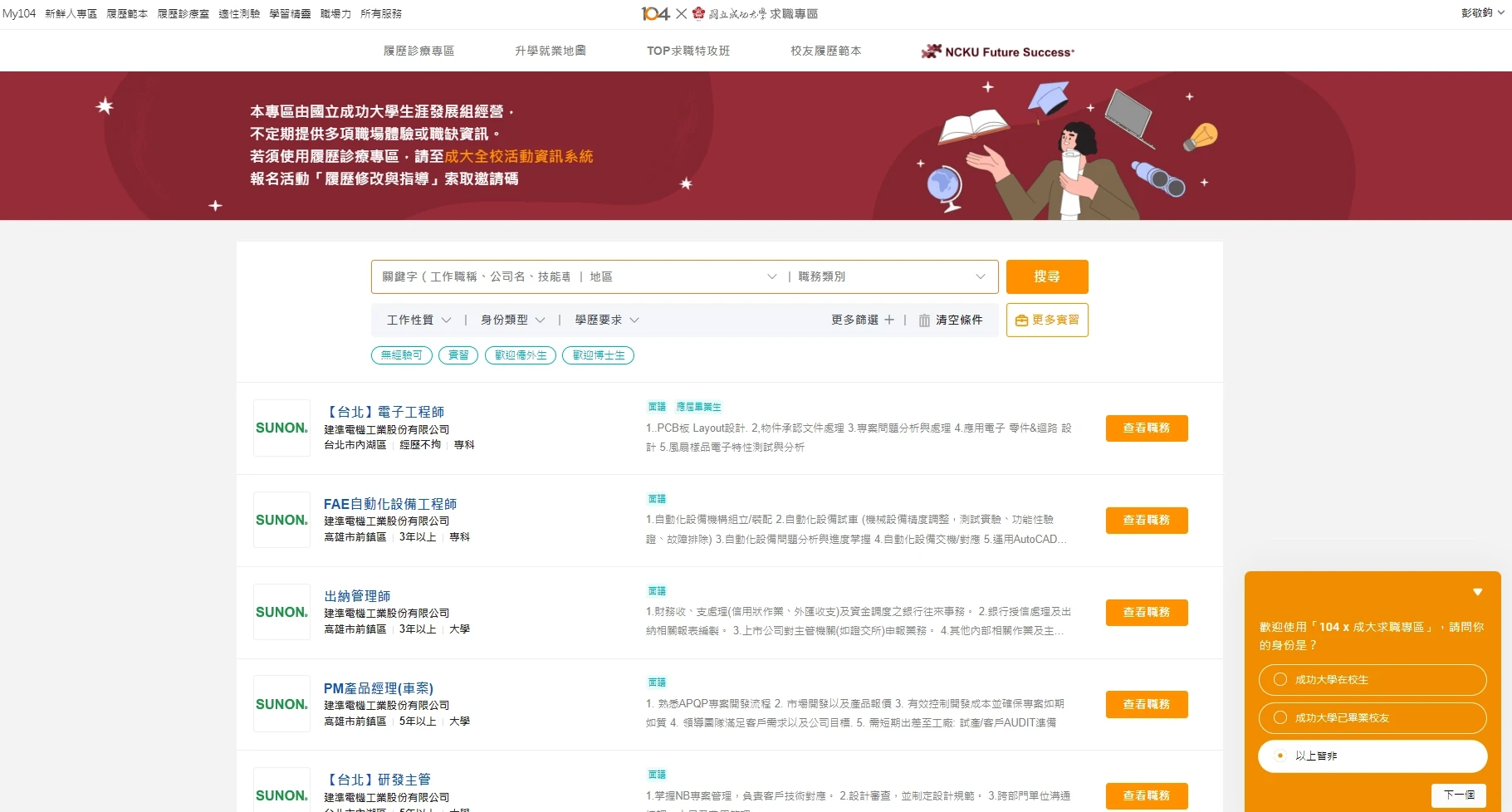Open 學習精靈 in top menu

coord(290,13)
